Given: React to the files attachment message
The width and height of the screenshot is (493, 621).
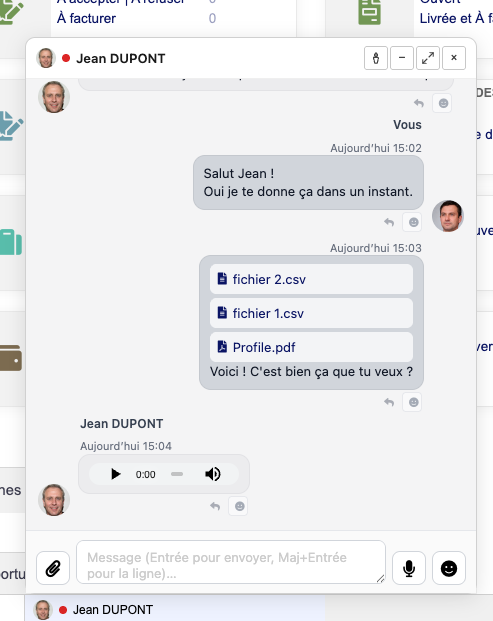Looking at the screenshot, I should pos(412,402).
